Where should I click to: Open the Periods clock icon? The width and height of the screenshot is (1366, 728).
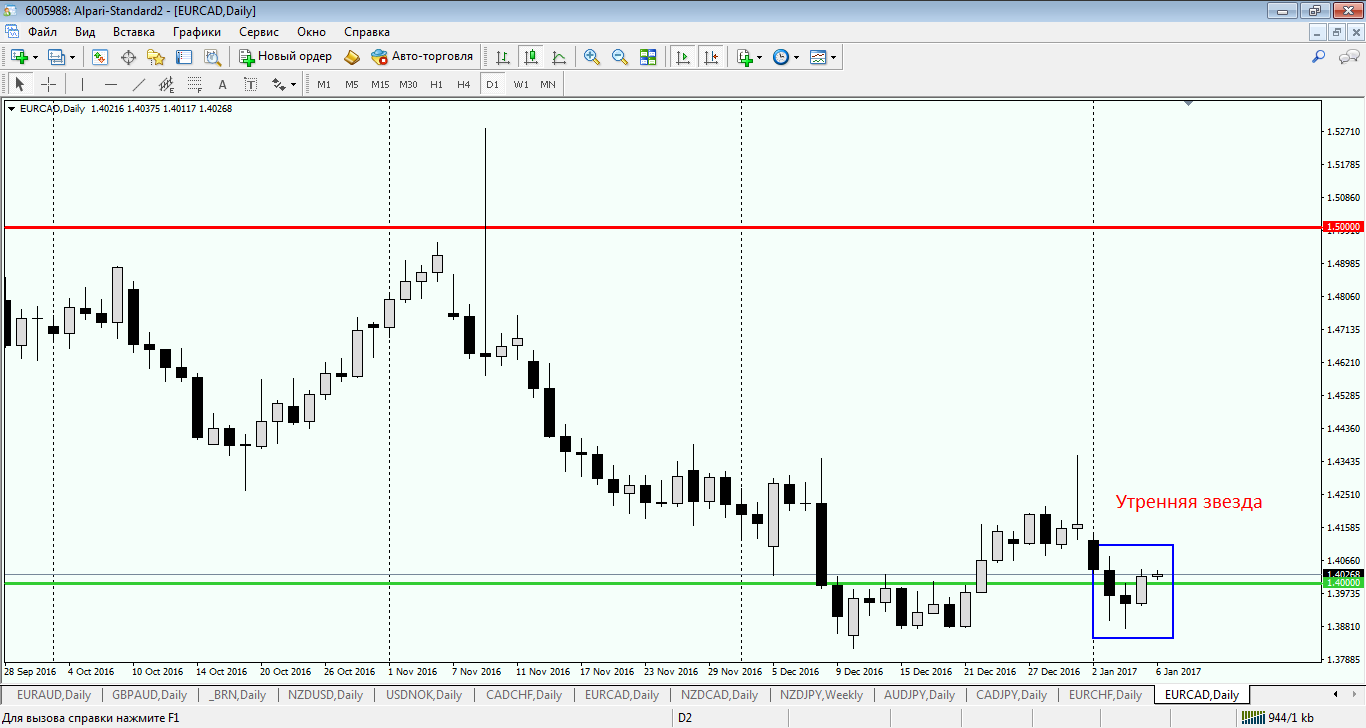[x=781, y=57]
